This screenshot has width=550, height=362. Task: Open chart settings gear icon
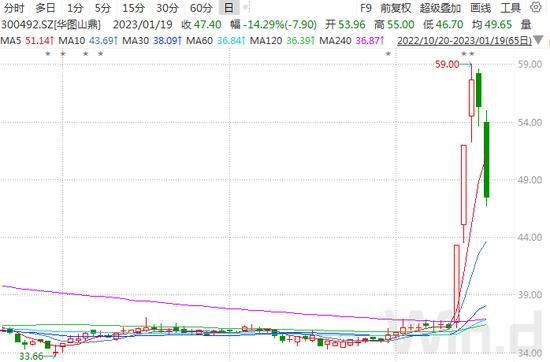click(x=536, y=7)
